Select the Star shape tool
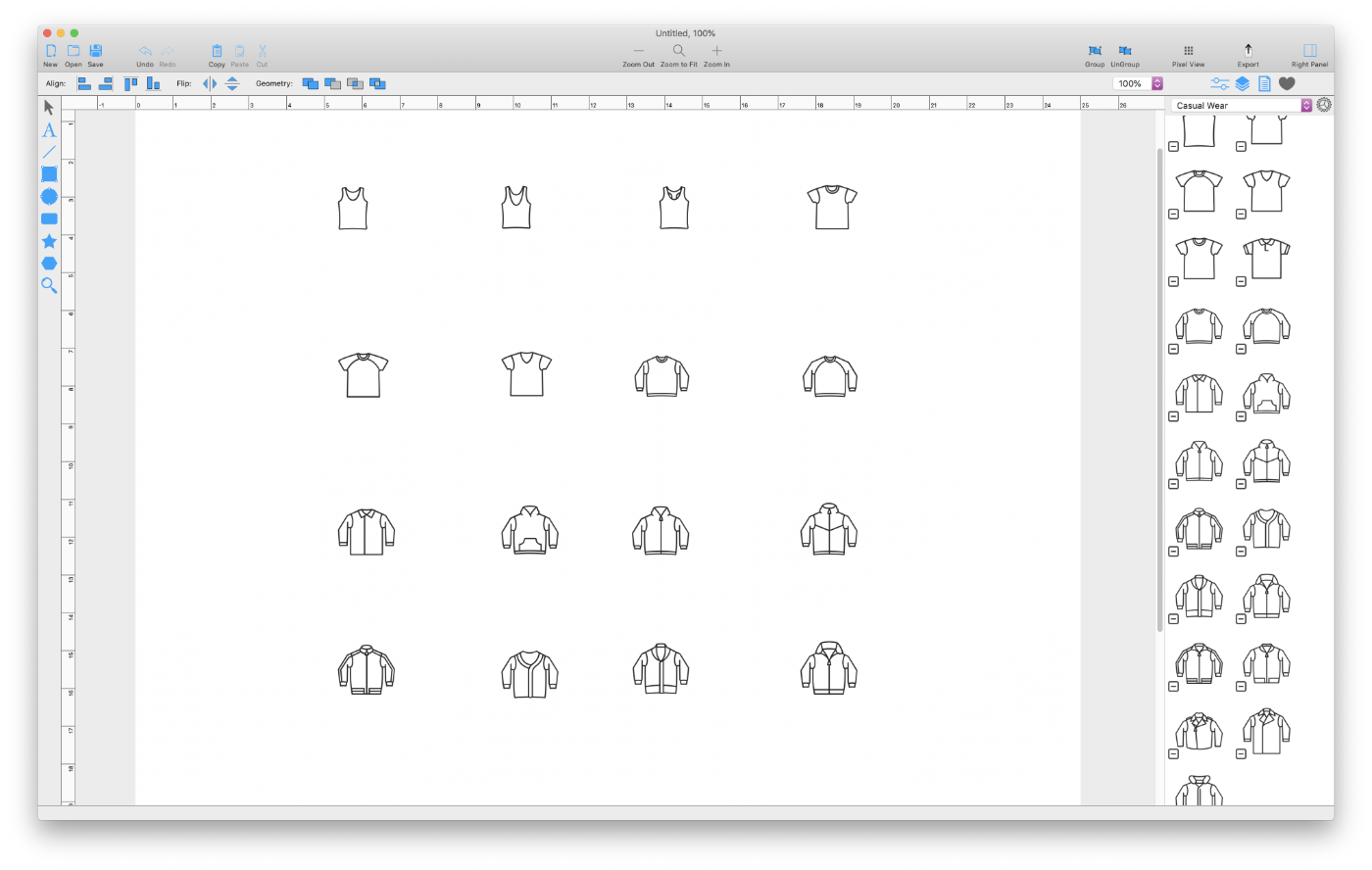Image resolution: width=1372 pixels, height=870 pixels. [47, 240]
